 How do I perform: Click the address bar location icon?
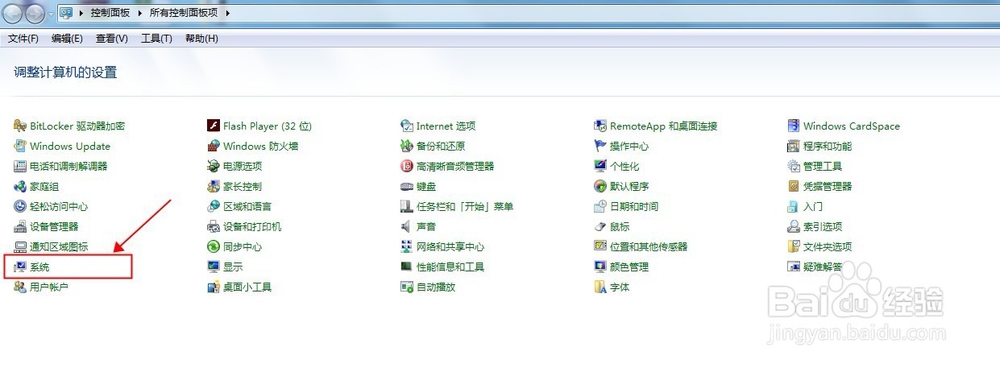[66, 12]
